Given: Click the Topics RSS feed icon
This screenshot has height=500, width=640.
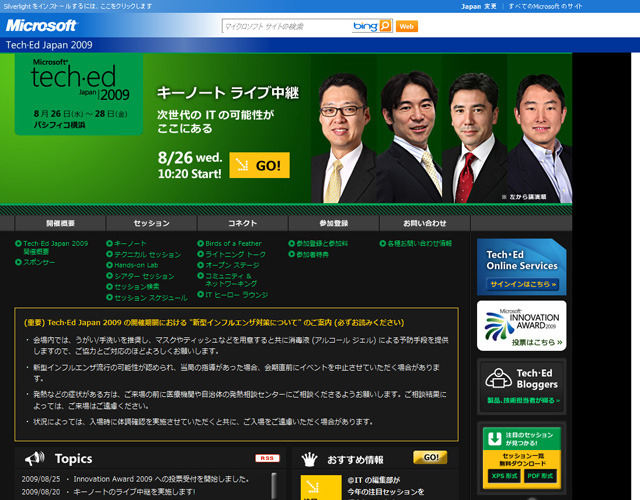Looking at the screenshot, I should (x=267, y=458).
